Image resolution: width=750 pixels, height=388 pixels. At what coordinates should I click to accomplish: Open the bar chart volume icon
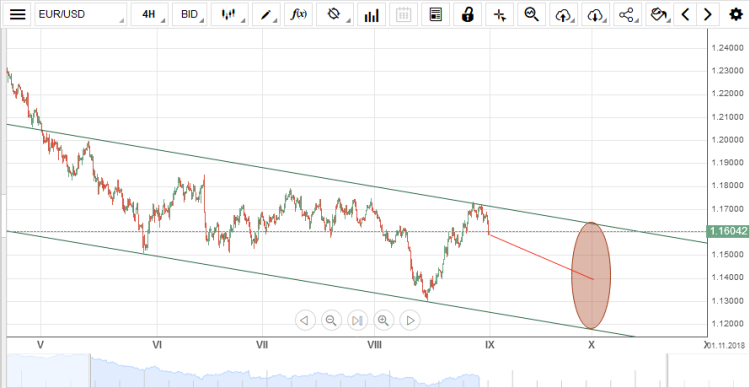[x=371, y=14]
